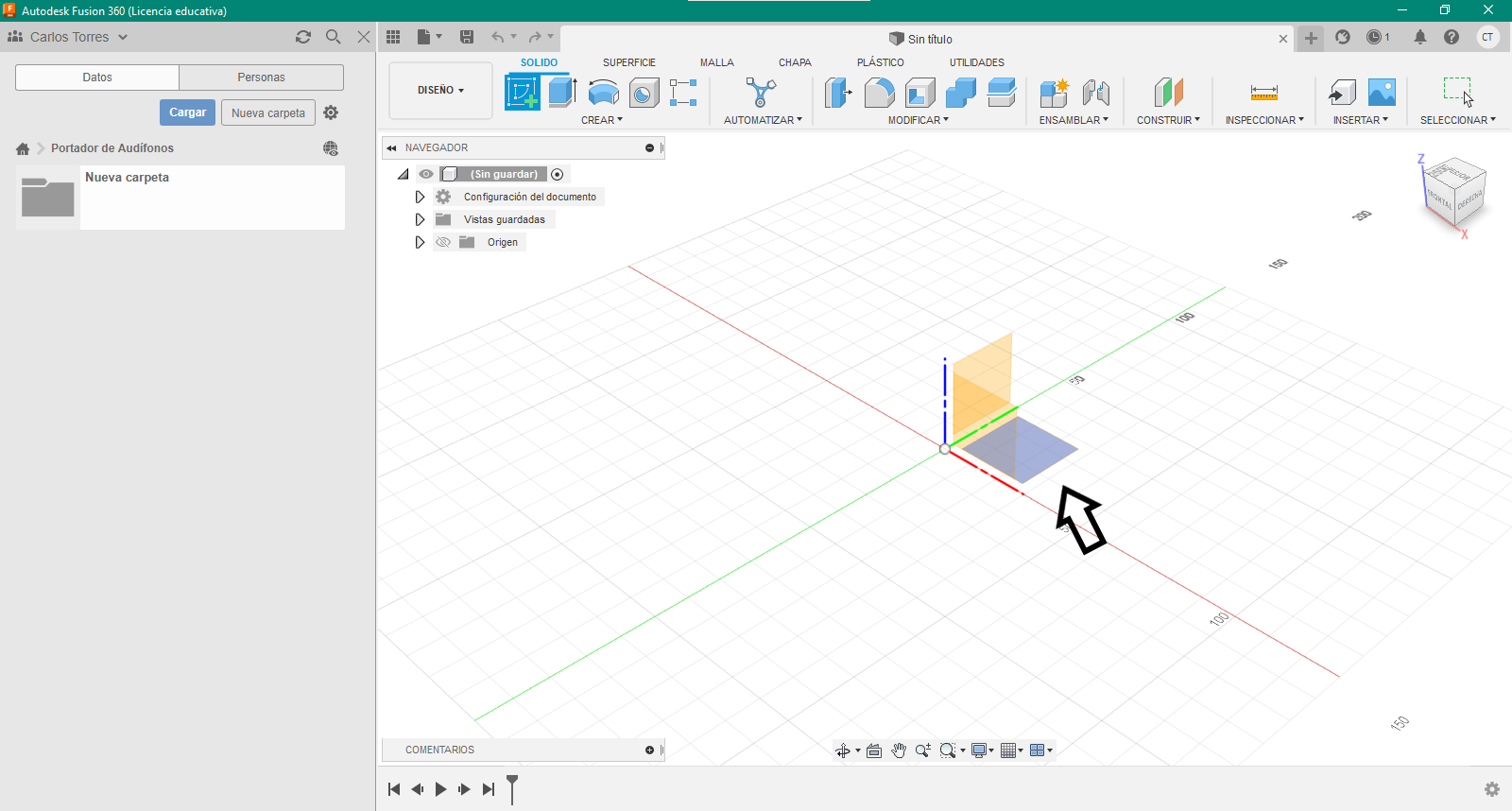
Task: Open the Nueva carpeta folder thumbnail
Action: click(x=47, y=198)
